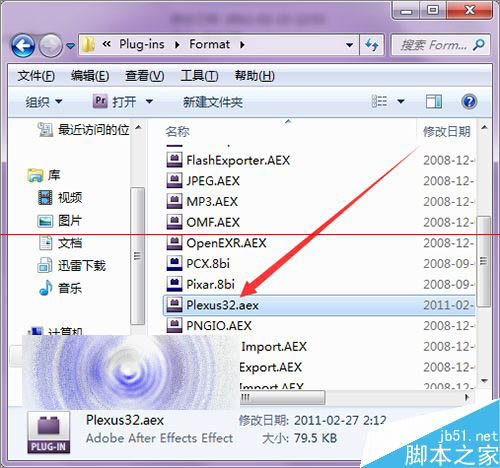Open the 音乐 library

click(x=60, y=288)
